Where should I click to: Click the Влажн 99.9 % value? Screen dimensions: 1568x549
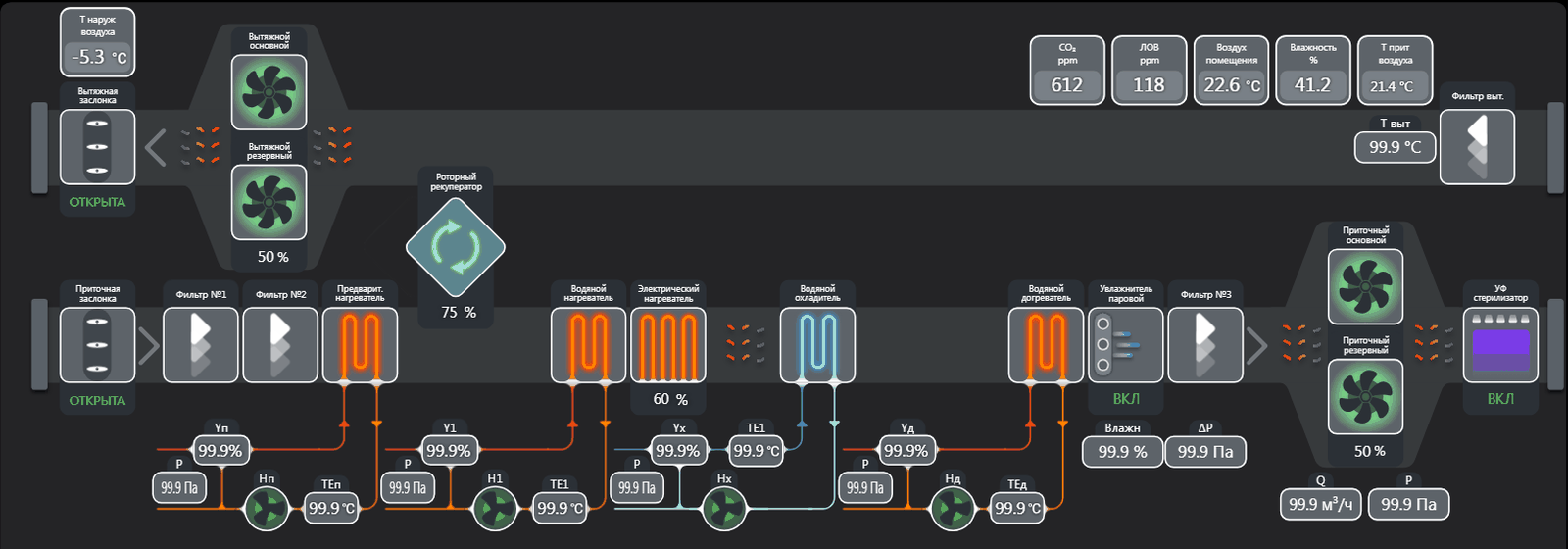click(1122, 452)
